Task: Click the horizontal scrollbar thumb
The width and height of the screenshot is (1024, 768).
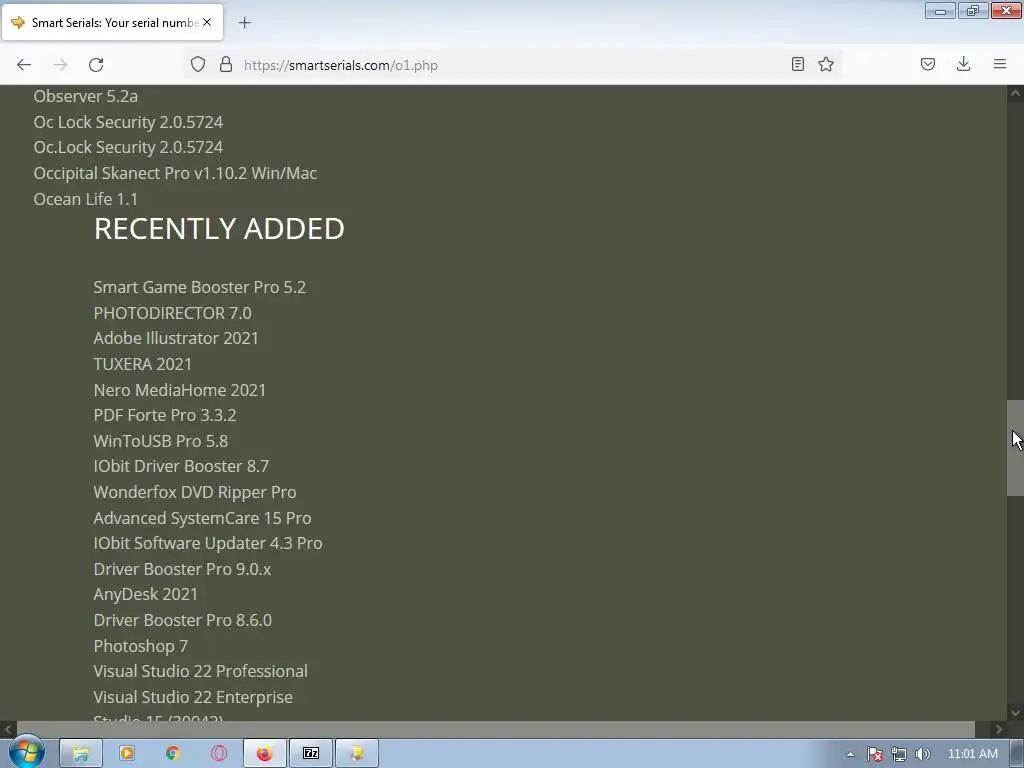Action: point(496,729)
